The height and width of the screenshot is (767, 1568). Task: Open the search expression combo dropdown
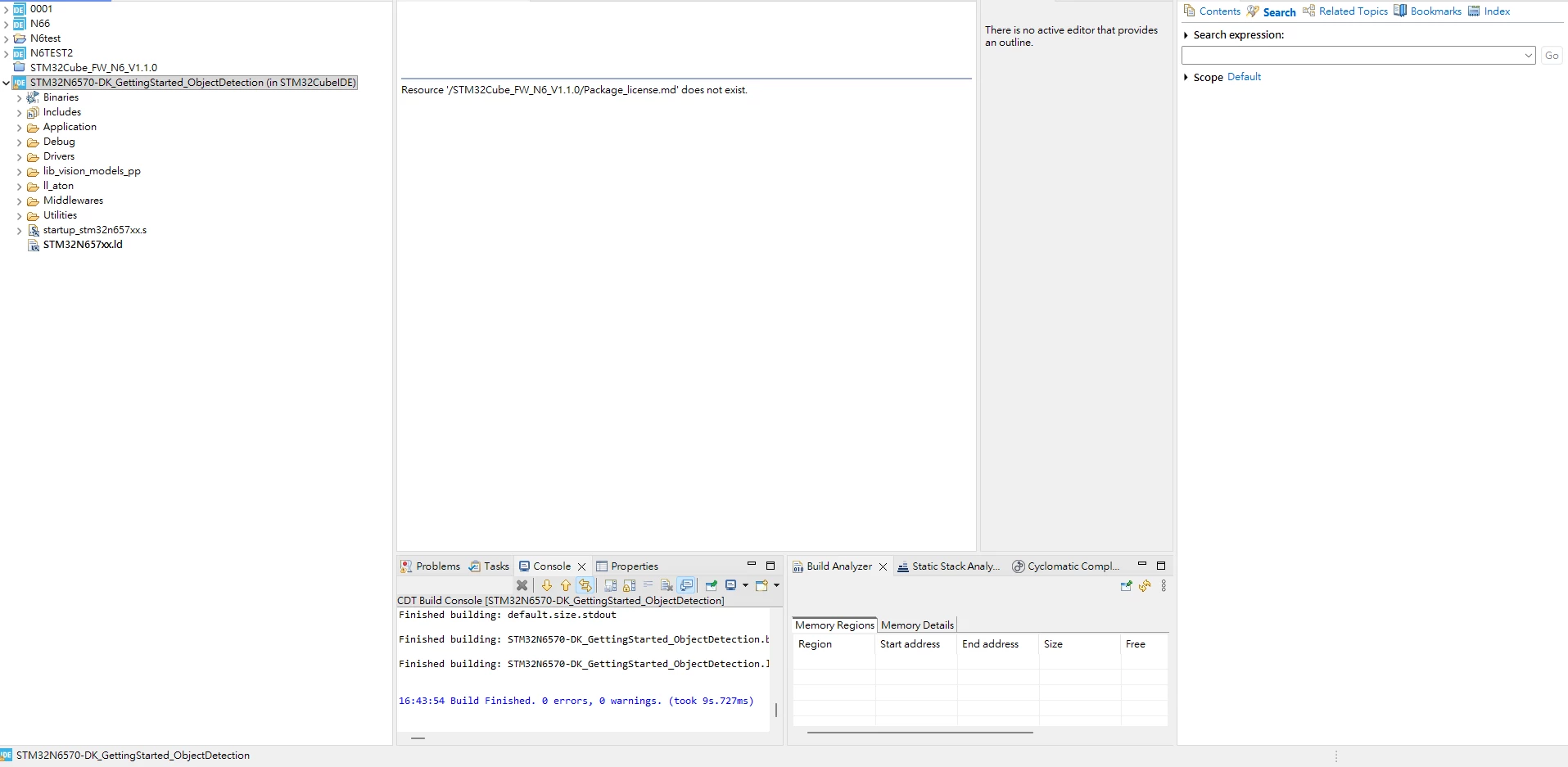(x=1528, y=56)
